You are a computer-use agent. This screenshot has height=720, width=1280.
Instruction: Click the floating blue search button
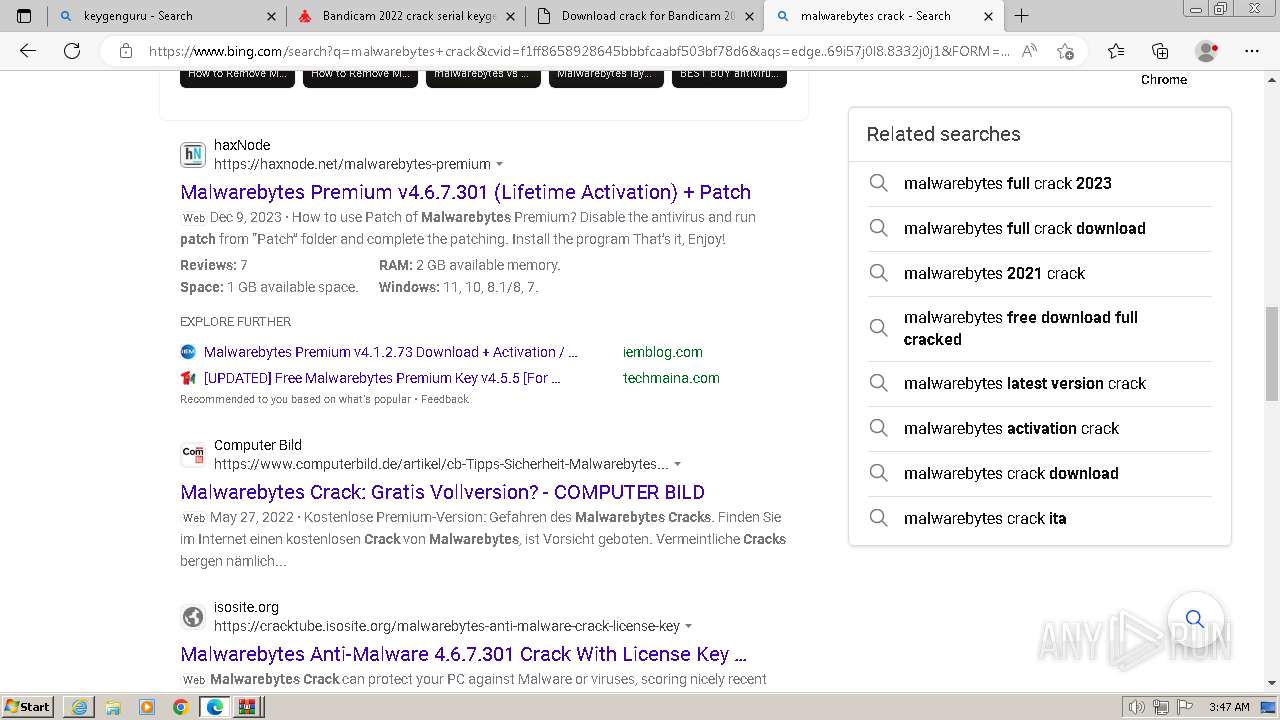click(x=1194, y=619)
